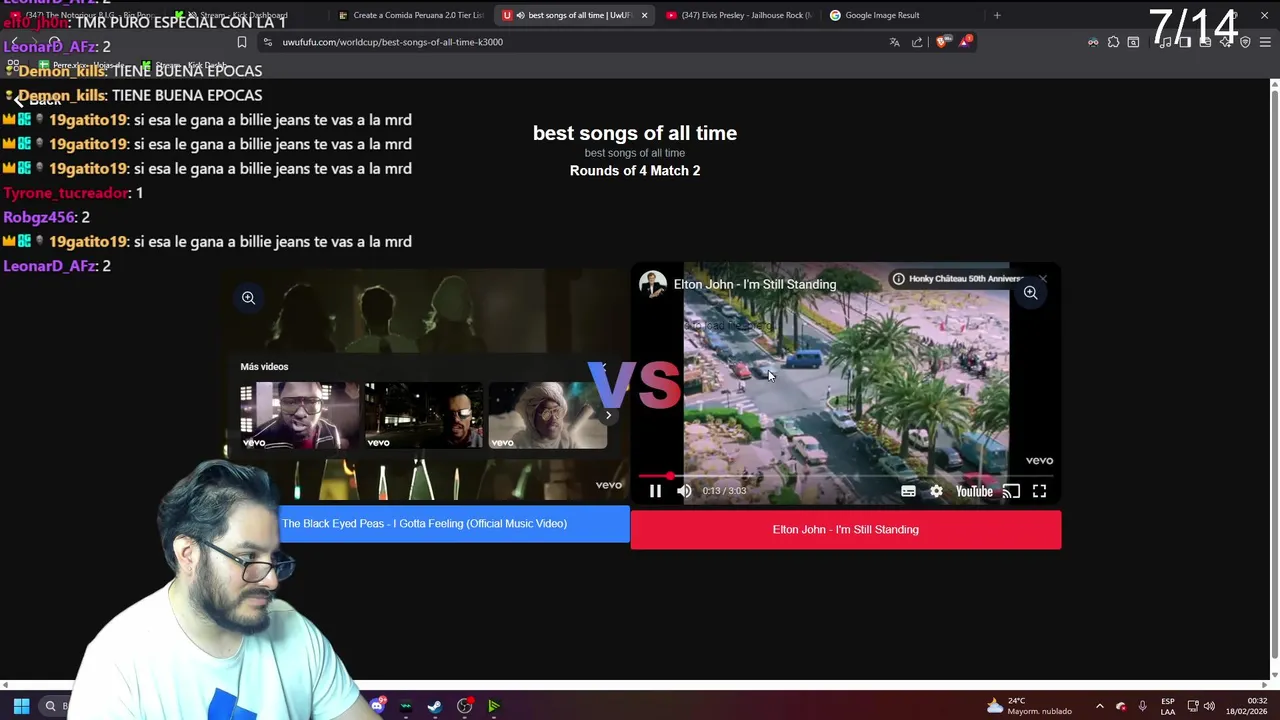Open the browser hamburger menu
Screen dimensions: 1280x720
click(1265, 42)
